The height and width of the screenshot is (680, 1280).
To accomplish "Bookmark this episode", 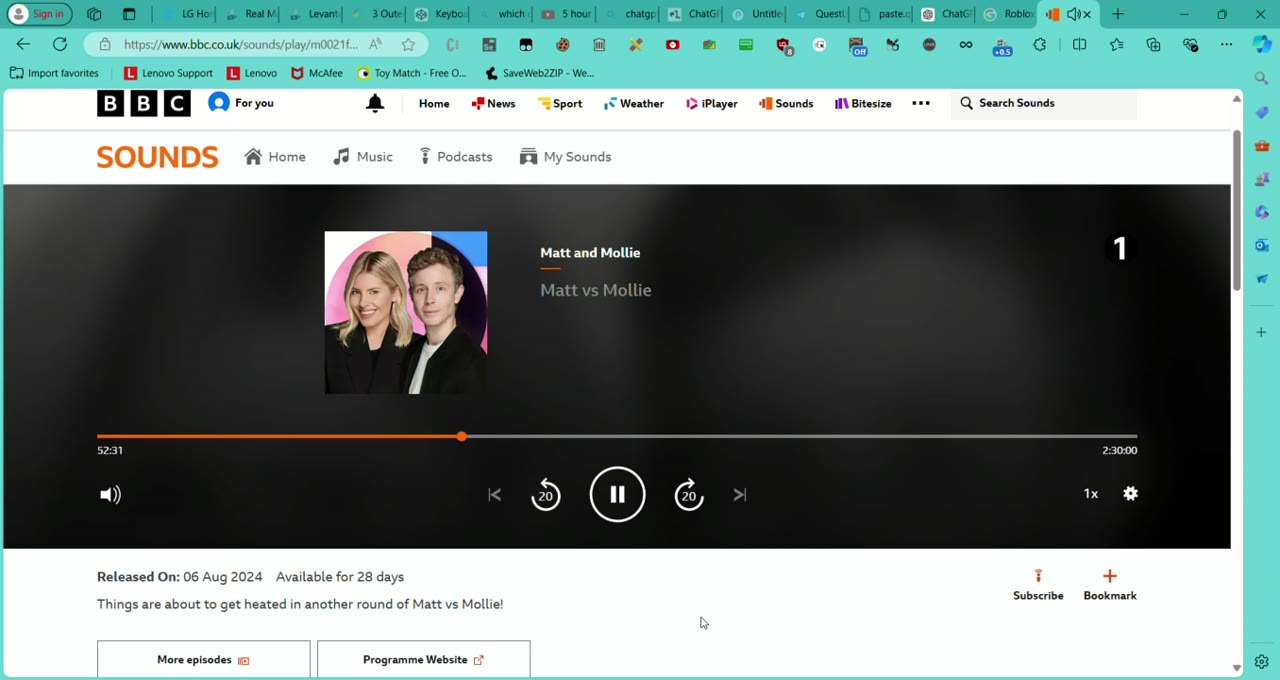I will tap(1110, 585).
